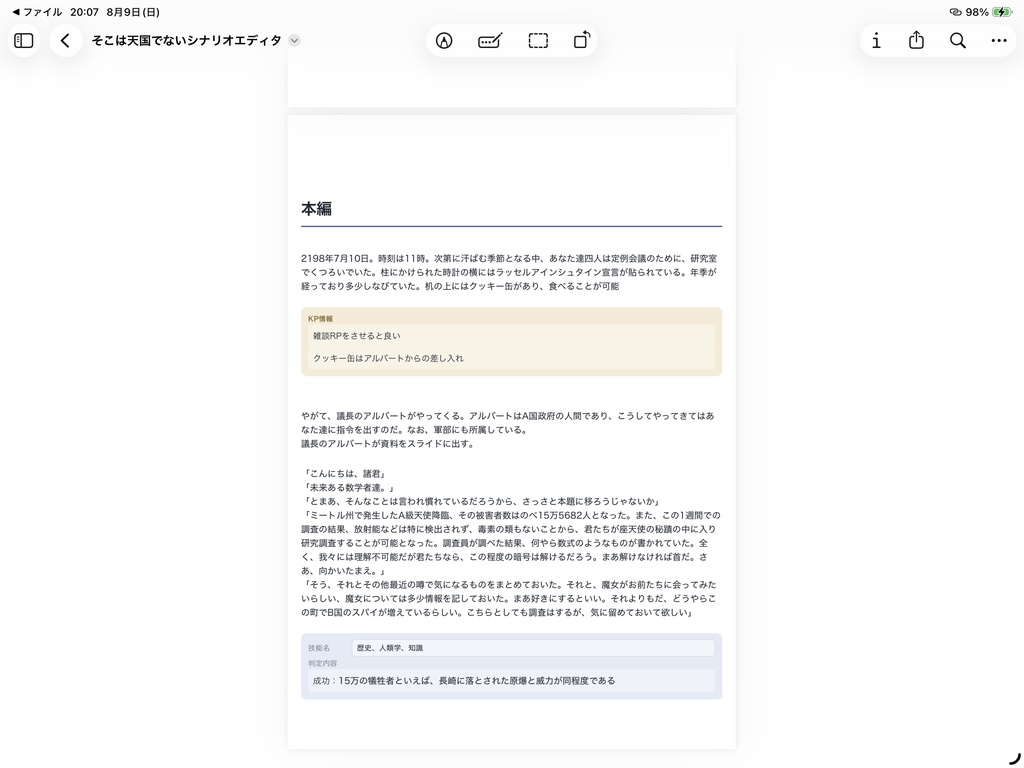
Task: Select the markup pen tool icon
Action: point(444,40)
